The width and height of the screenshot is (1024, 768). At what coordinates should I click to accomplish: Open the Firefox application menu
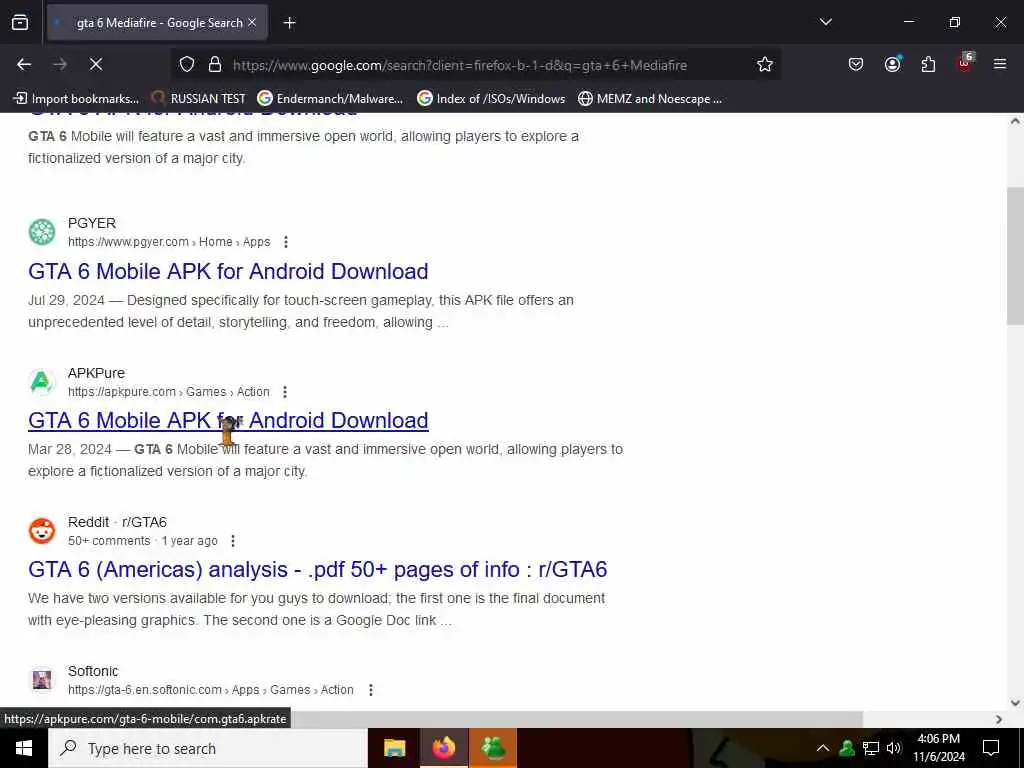pos(1000,64)
